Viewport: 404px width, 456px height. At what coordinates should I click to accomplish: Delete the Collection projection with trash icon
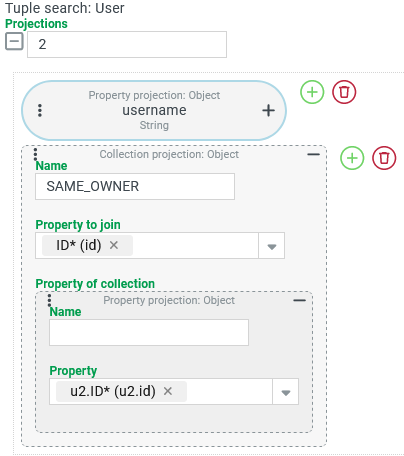(x=384, y=158)
